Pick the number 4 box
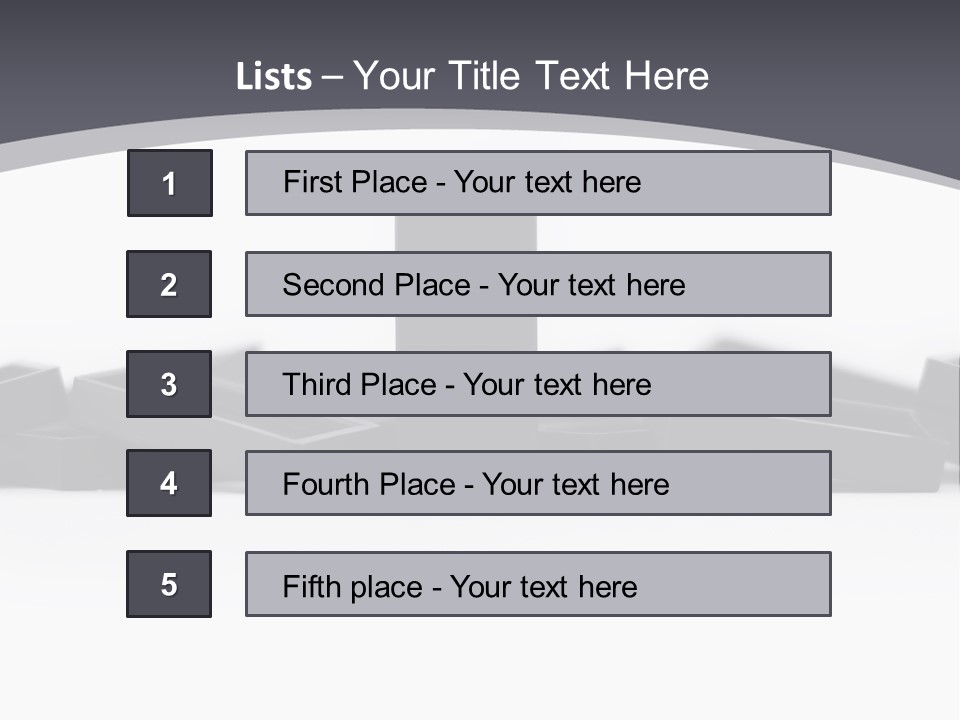 pyautogui.click(x=169, y=483)
